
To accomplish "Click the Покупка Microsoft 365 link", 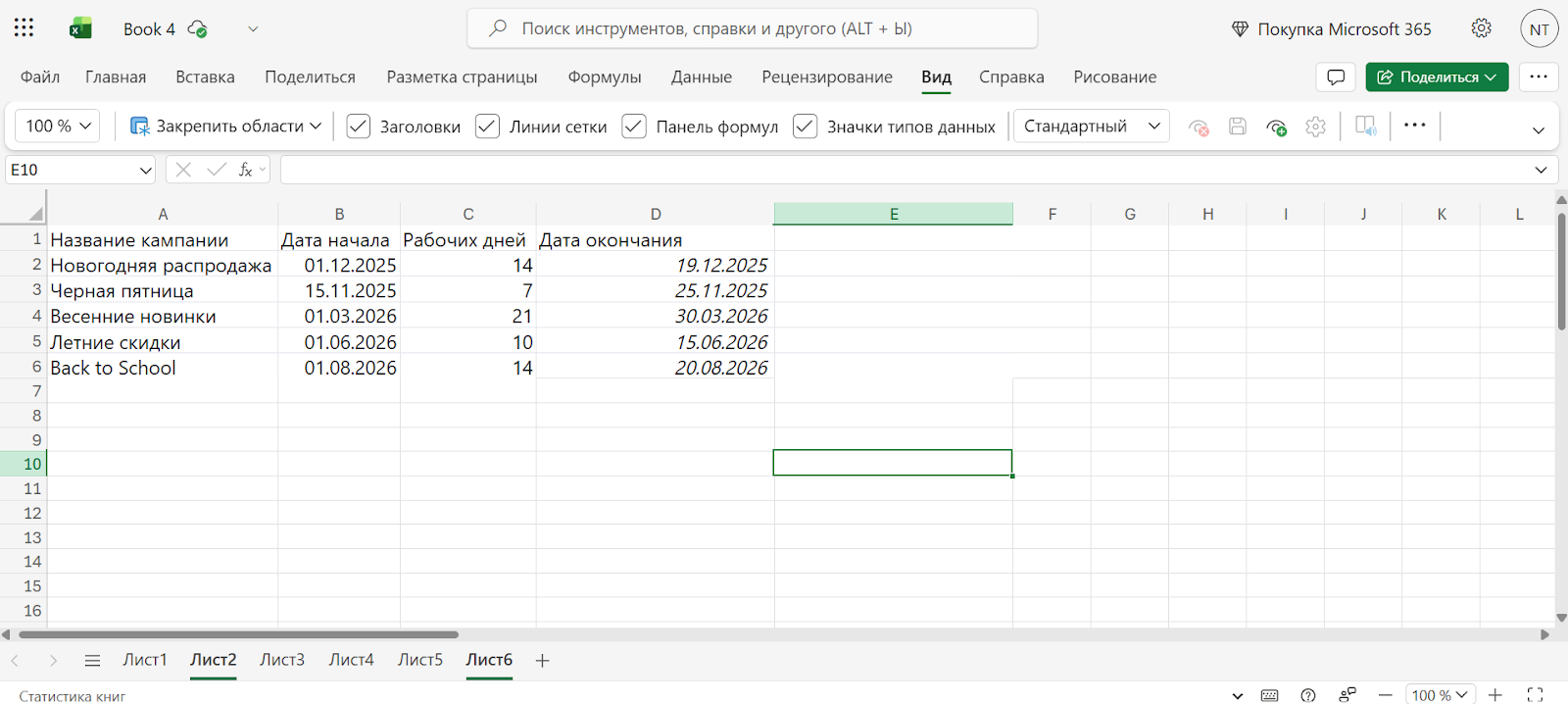I will pyautogui.click(x=1331, y=29).
